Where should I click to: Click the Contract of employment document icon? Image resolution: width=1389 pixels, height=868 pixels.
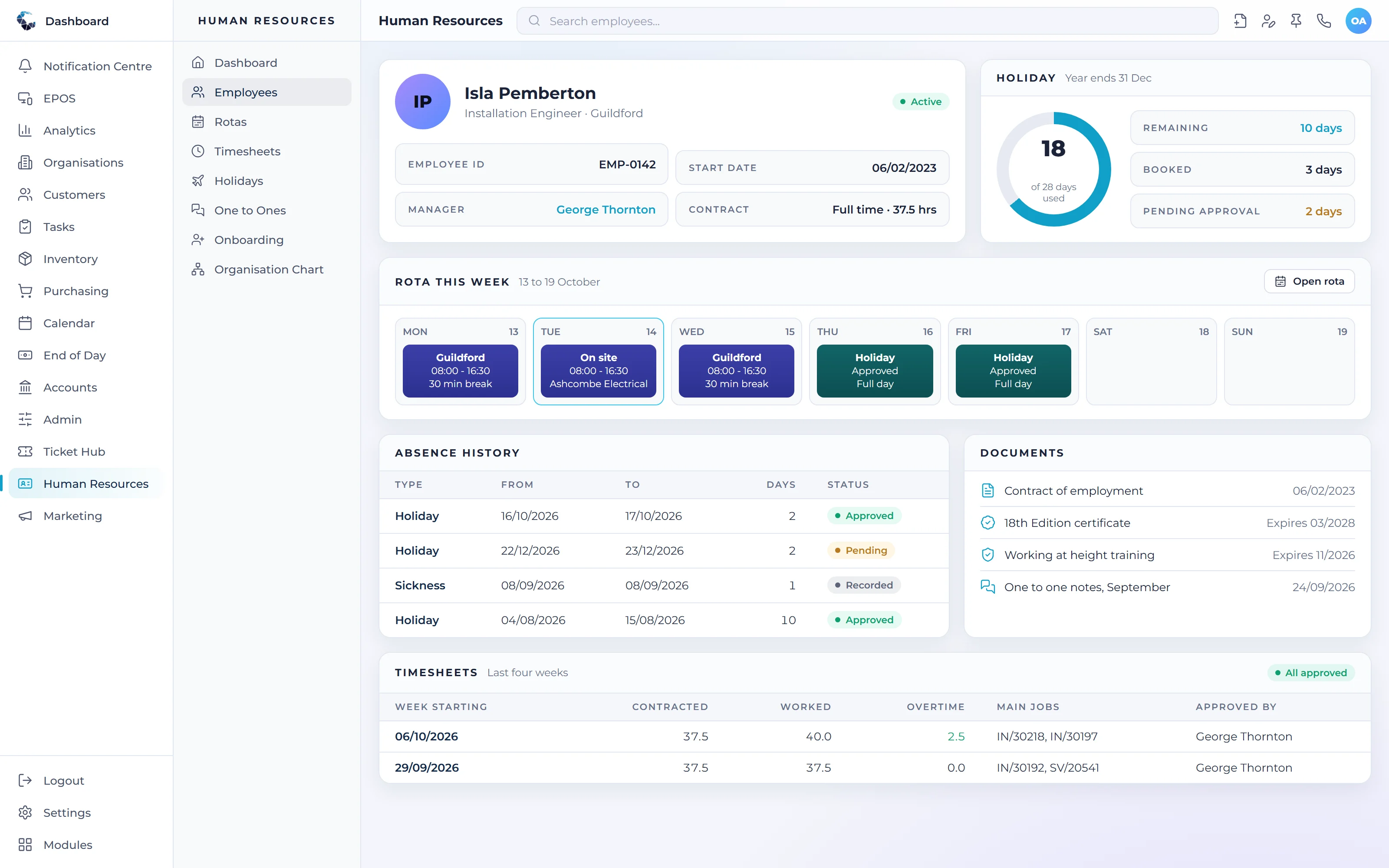pyautogui.click(x=988, y=491)
